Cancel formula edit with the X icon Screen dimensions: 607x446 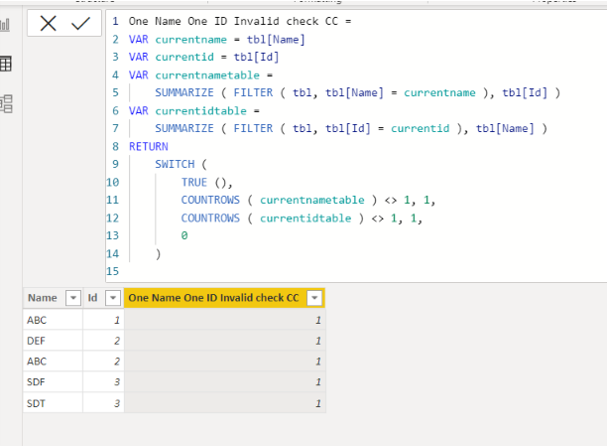click(48, 24)
